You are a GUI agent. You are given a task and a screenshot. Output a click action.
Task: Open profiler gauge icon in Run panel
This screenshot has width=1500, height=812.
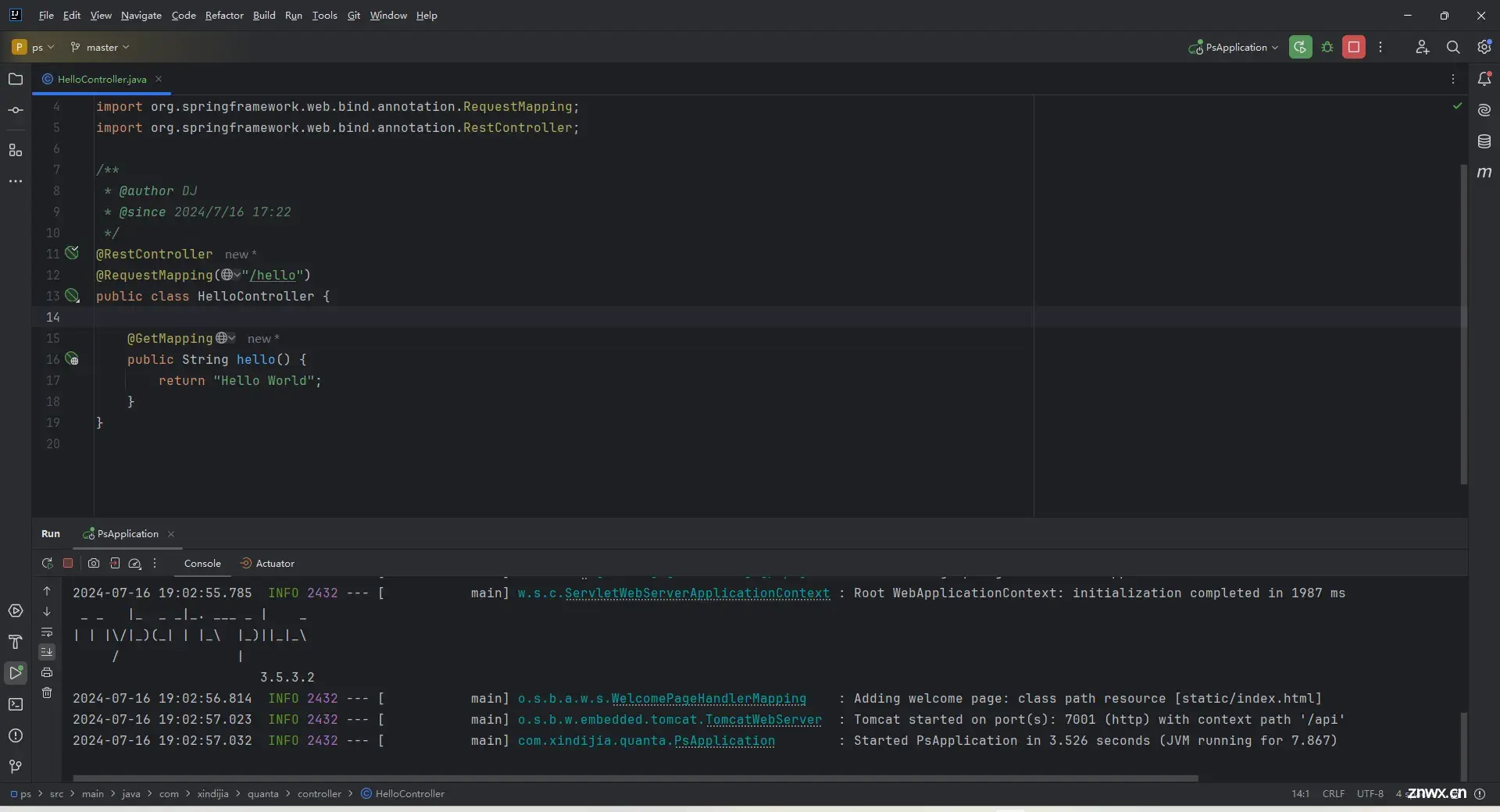pos(134,563)
